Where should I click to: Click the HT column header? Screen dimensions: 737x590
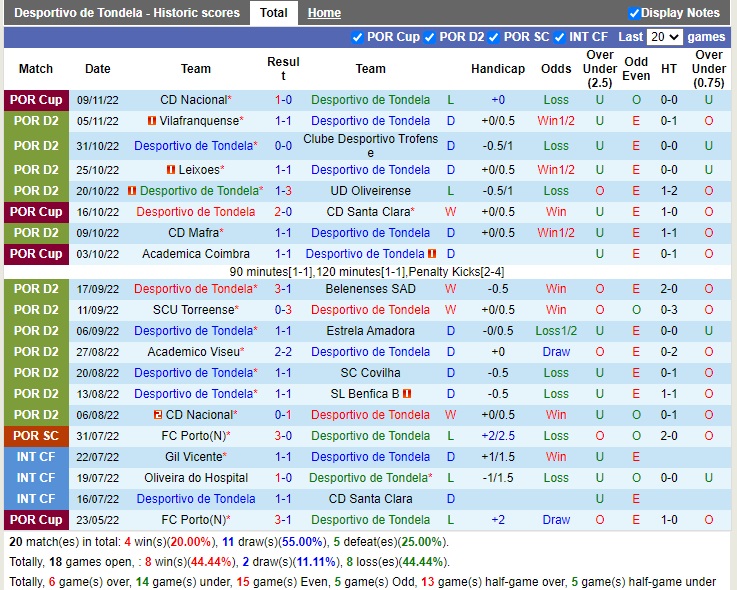tap(669, 69)
